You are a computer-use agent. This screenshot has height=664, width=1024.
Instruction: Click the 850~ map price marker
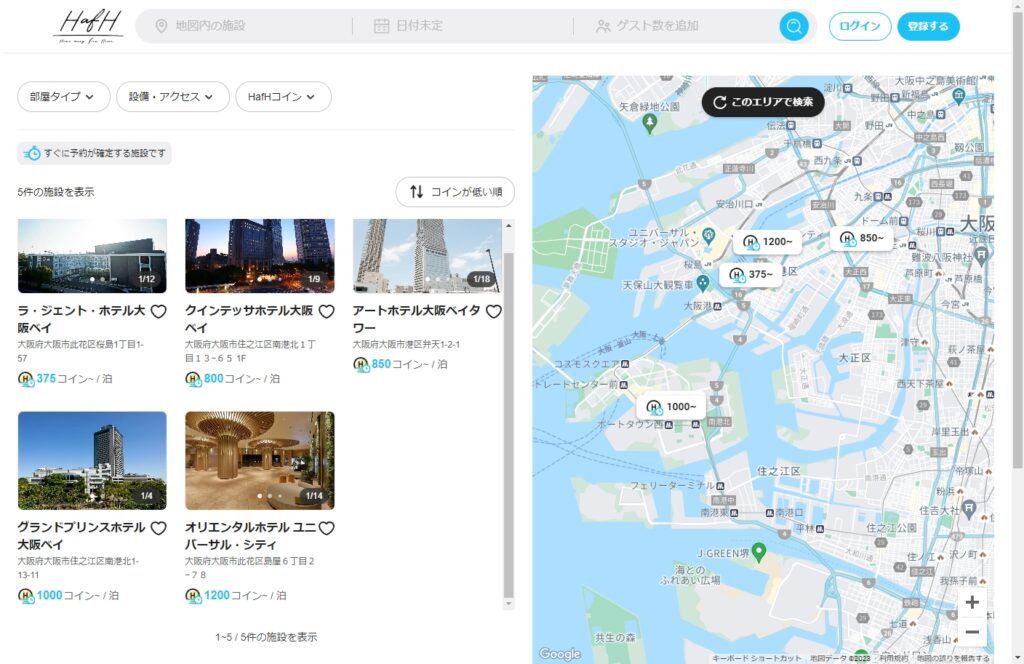[862, 238]
